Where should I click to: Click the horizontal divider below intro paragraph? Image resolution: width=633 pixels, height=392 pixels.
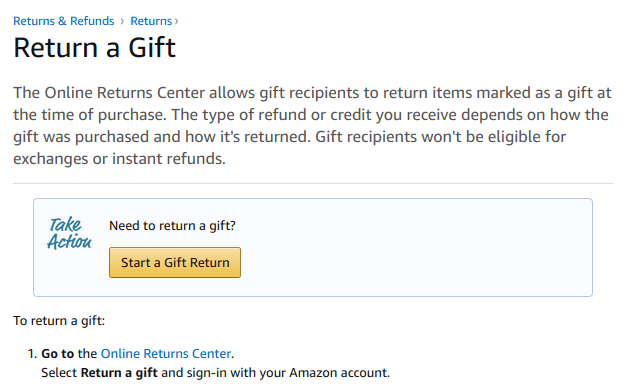click(x=313, y=183)
